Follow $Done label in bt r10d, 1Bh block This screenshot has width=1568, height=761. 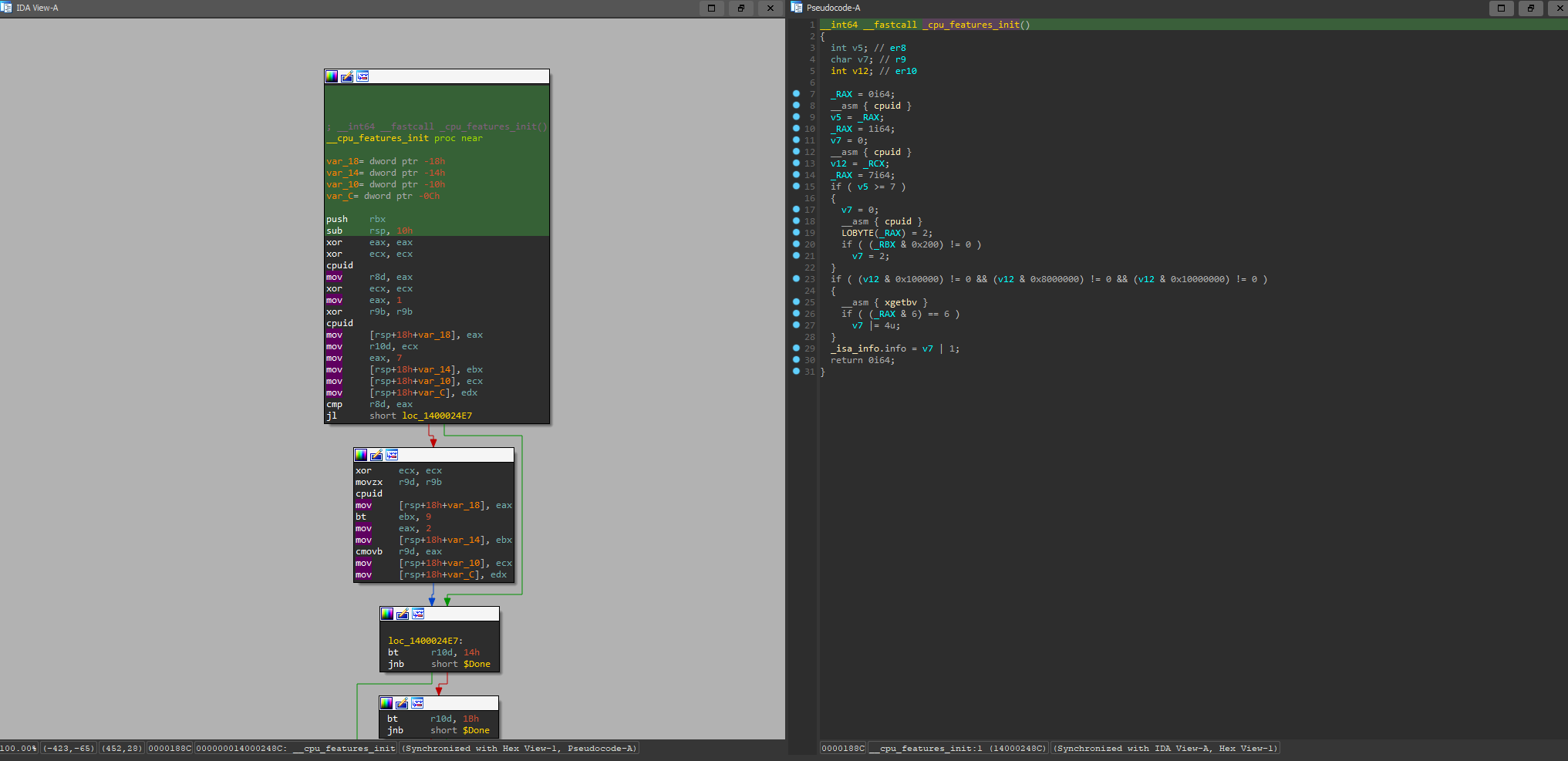click(475, 730)
